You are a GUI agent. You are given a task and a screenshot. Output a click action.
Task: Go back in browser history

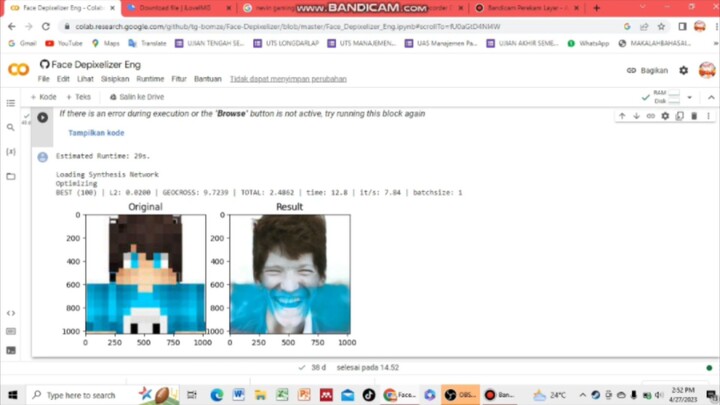(11, 27)
